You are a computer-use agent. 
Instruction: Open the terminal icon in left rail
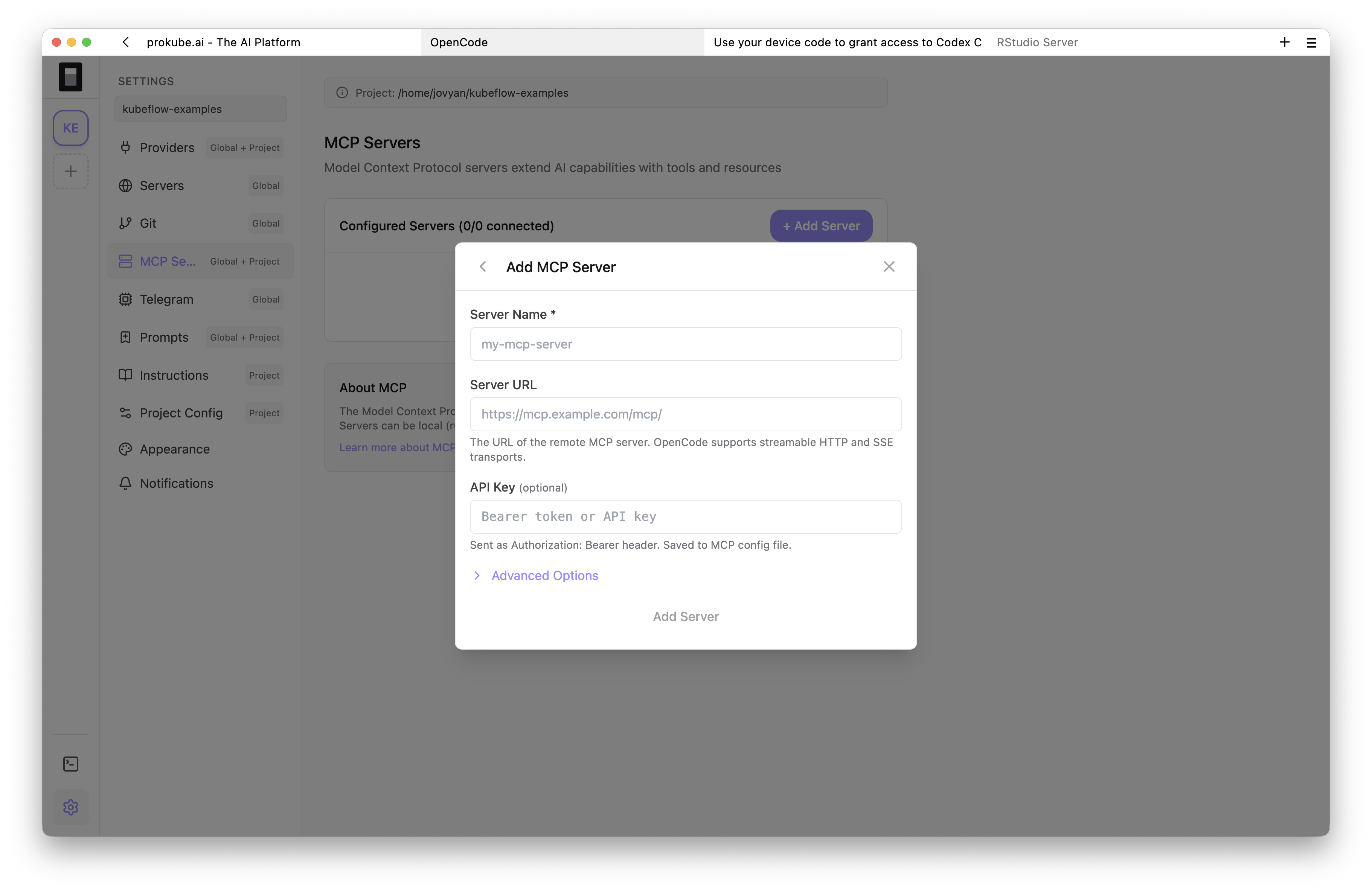(x=70, y=764)
